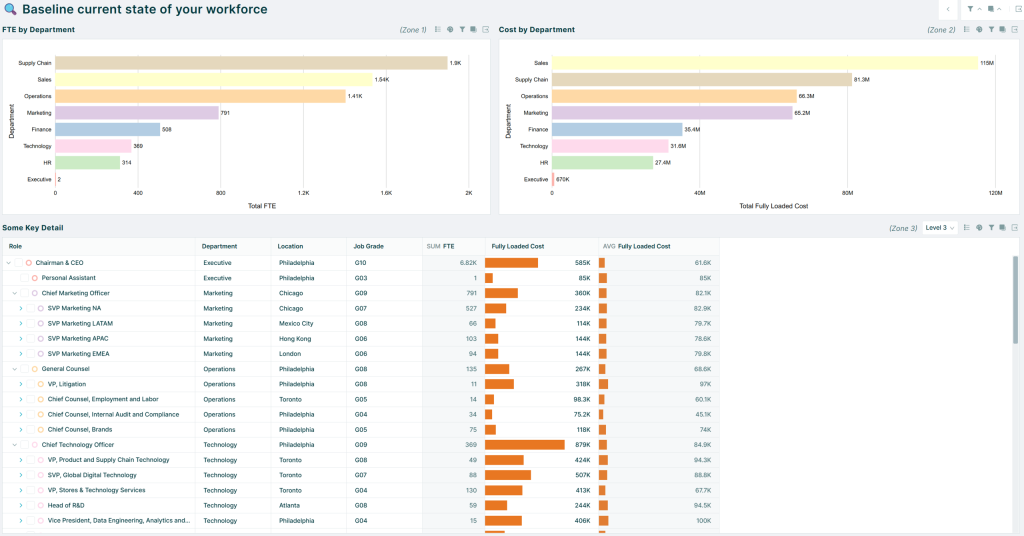This screenshot has width=1024, height=536.
Task: Collapse the General Counsel row
Action: click(14, 369)
